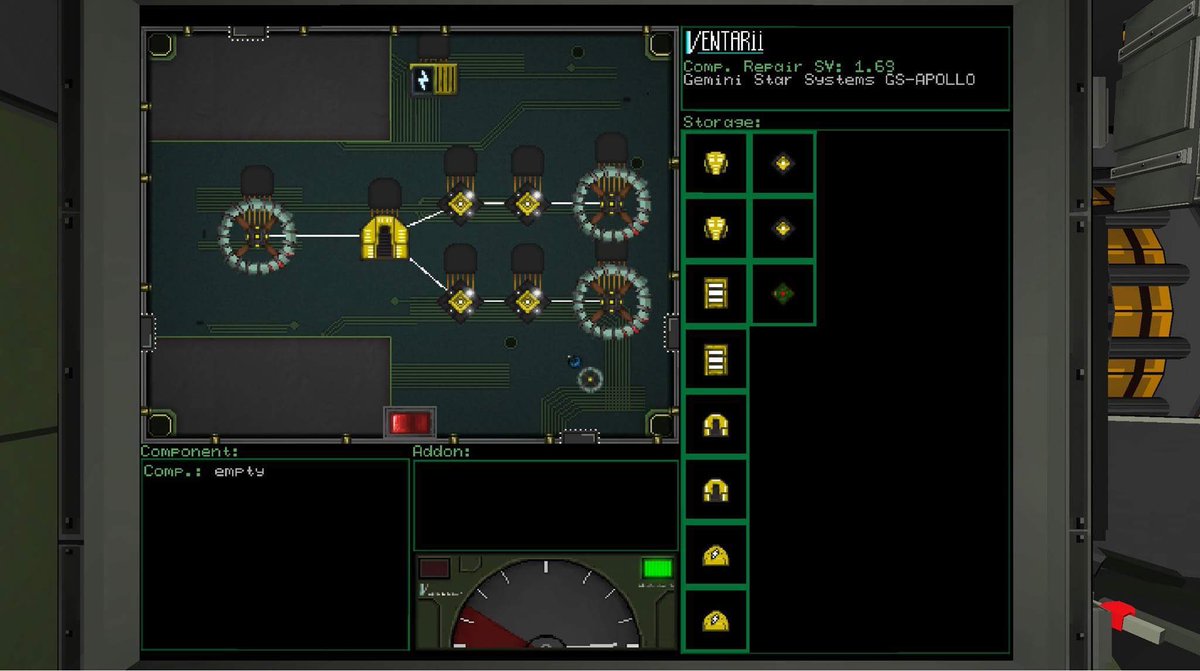This screenshot has height=671, width=1200.
Task: Click the Ventarii logo header
Action: click(724, 44)
